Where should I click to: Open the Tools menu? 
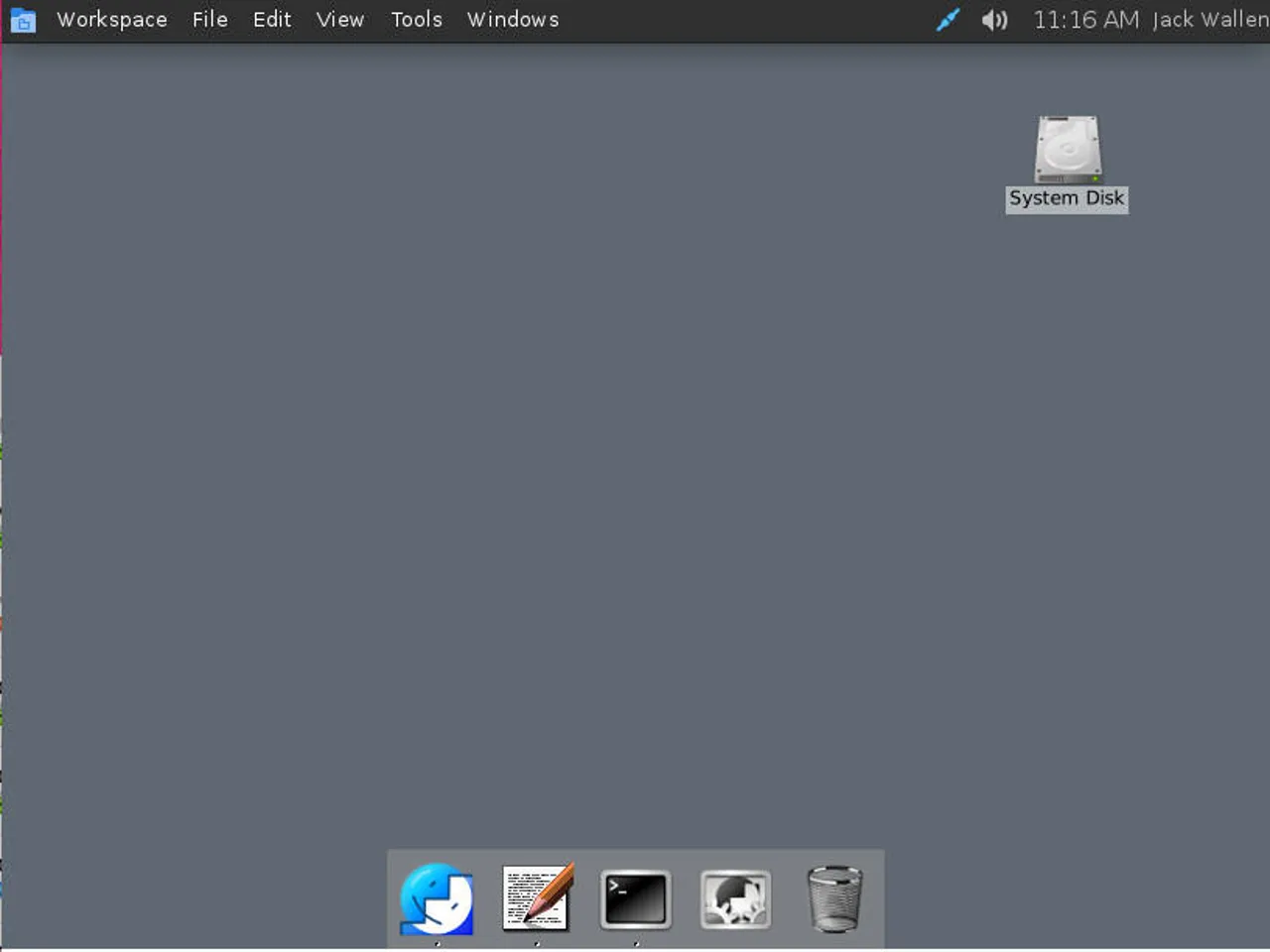coord(416,20)
